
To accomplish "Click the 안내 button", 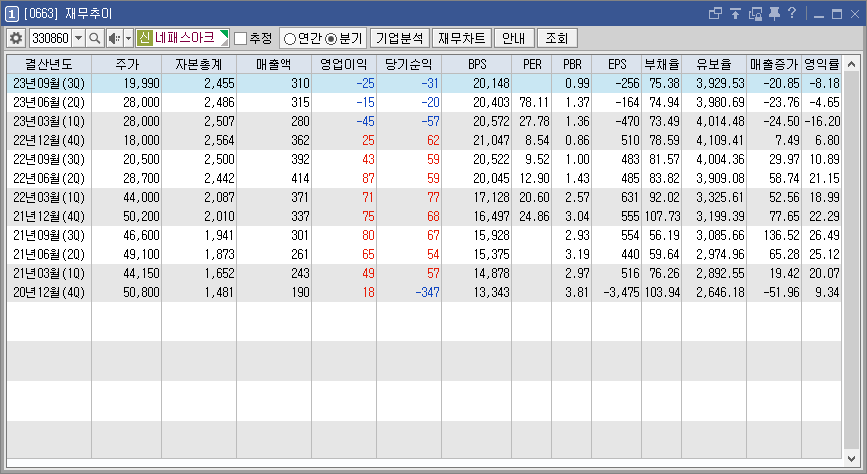I will pos(514,38).
